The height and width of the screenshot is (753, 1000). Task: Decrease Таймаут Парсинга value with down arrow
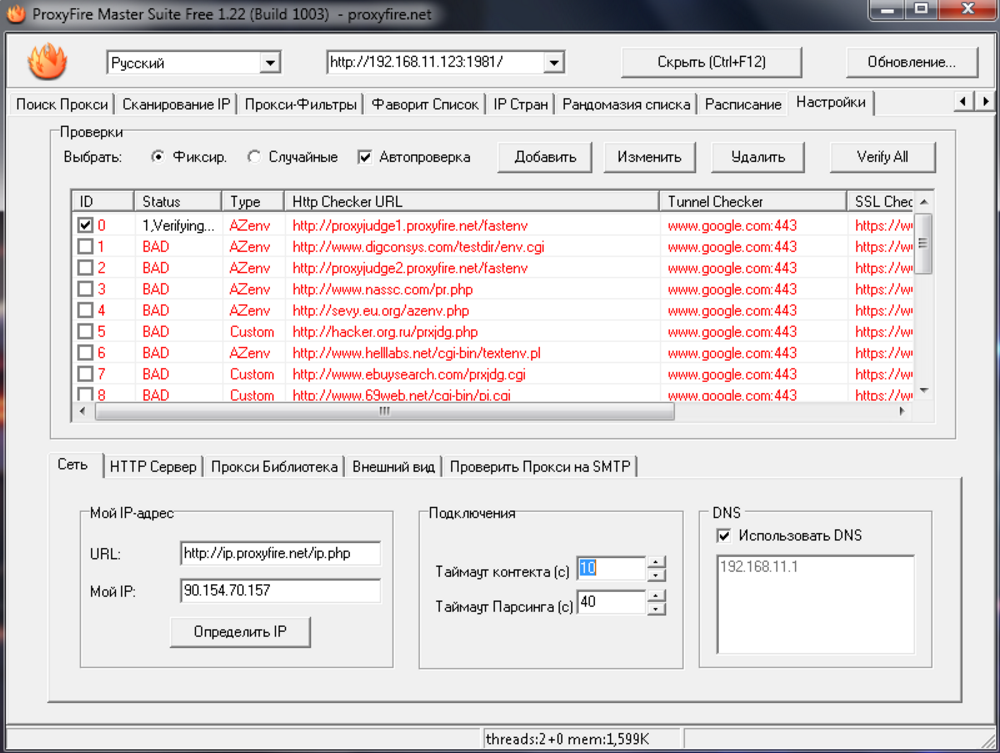coord(656,609)
